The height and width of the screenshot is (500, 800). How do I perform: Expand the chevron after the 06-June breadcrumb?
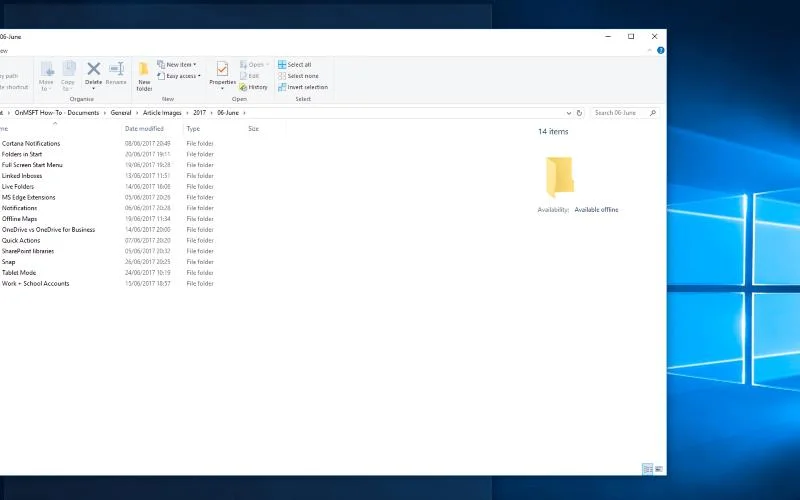click(x=244, y=113)
